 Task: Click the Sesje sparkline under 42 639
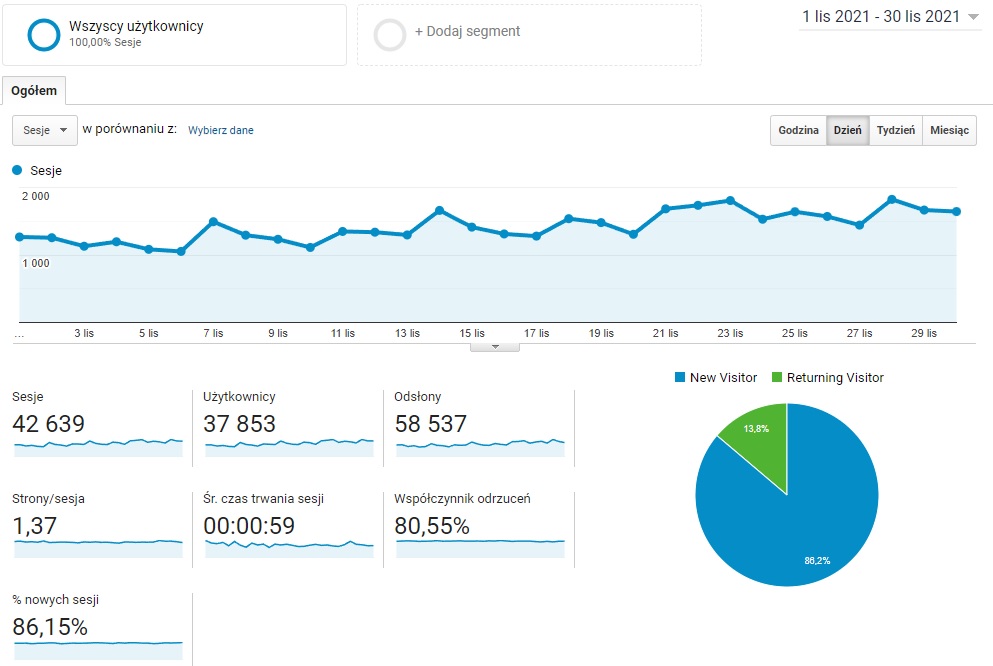(98, 447)
